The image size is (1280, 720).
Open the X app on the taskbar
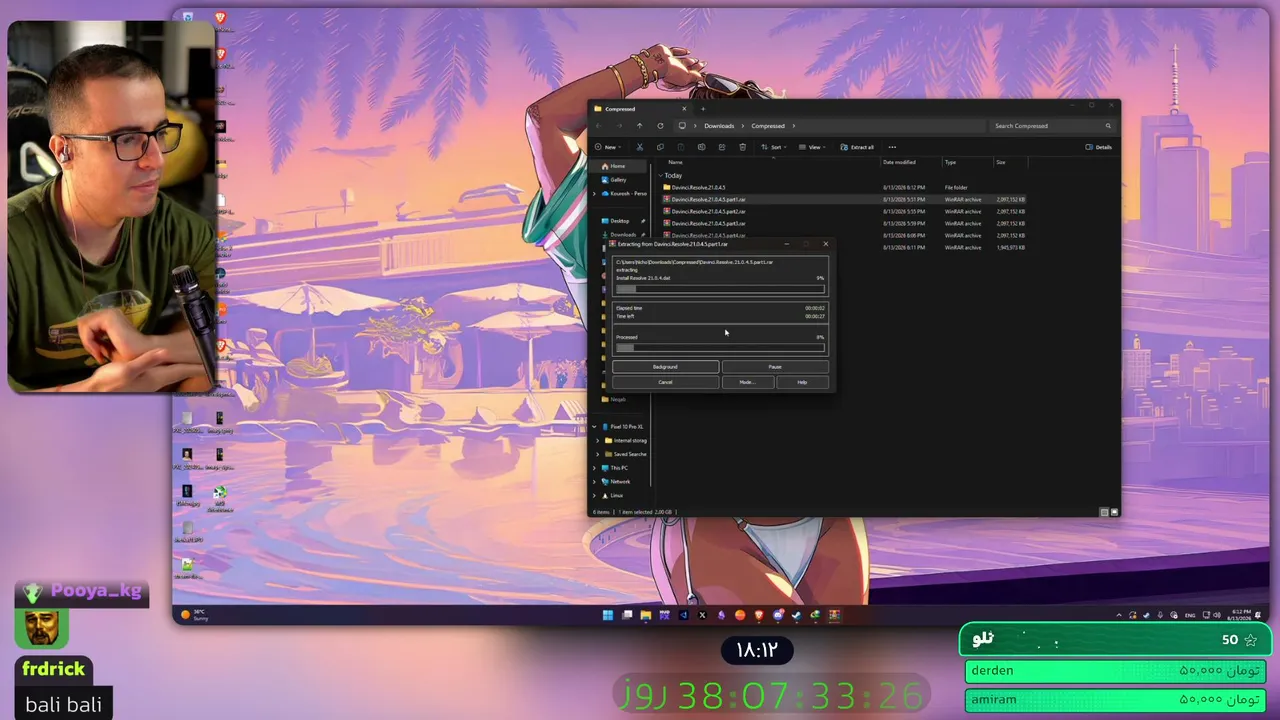tap(702, 615)
